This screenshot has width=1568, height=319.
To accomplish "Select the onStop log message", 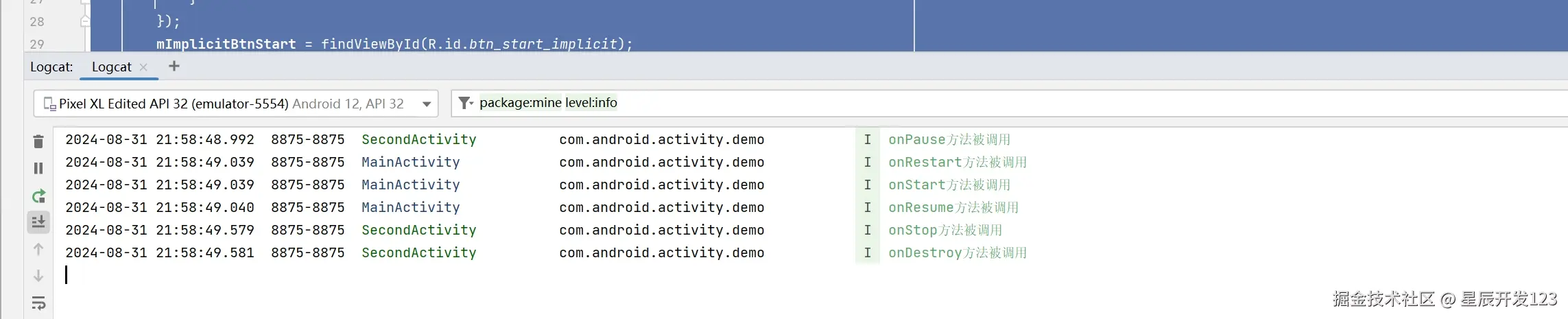I will tap(945, 231).
